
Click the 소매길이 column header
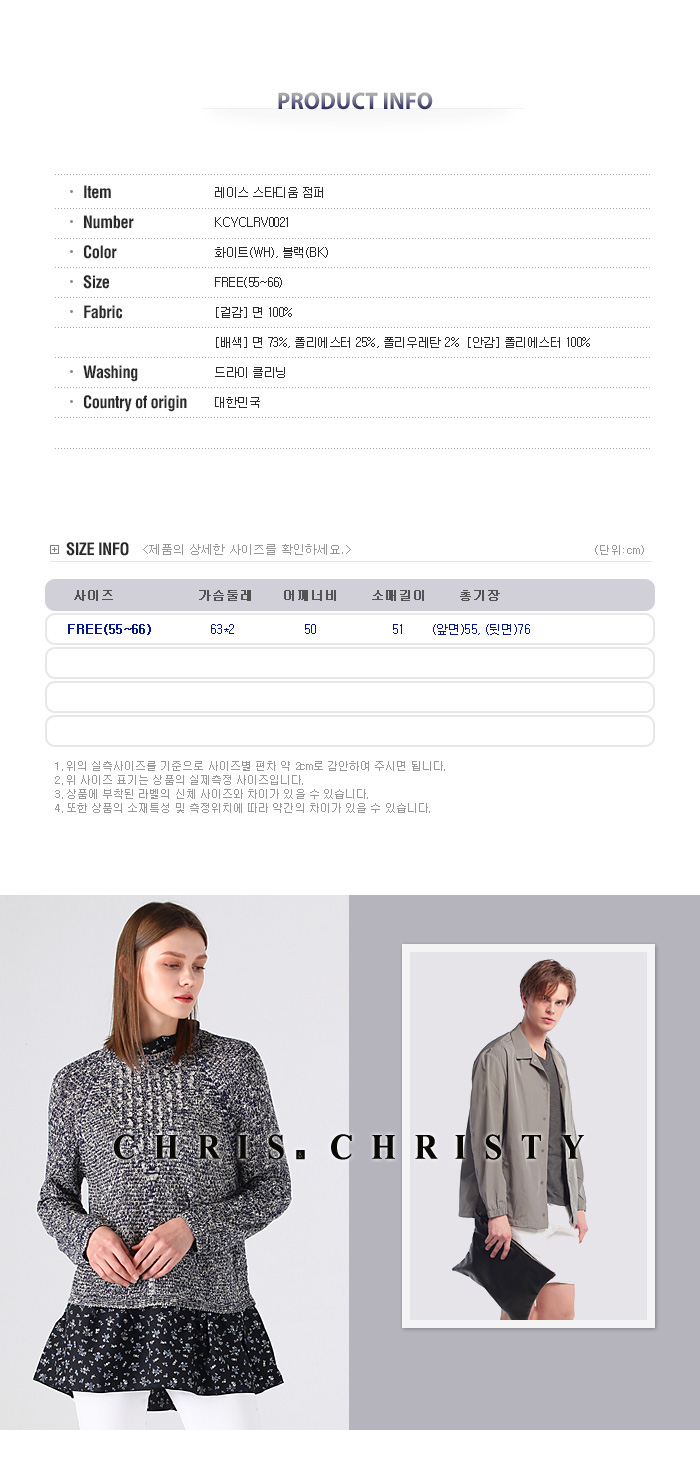398,595
